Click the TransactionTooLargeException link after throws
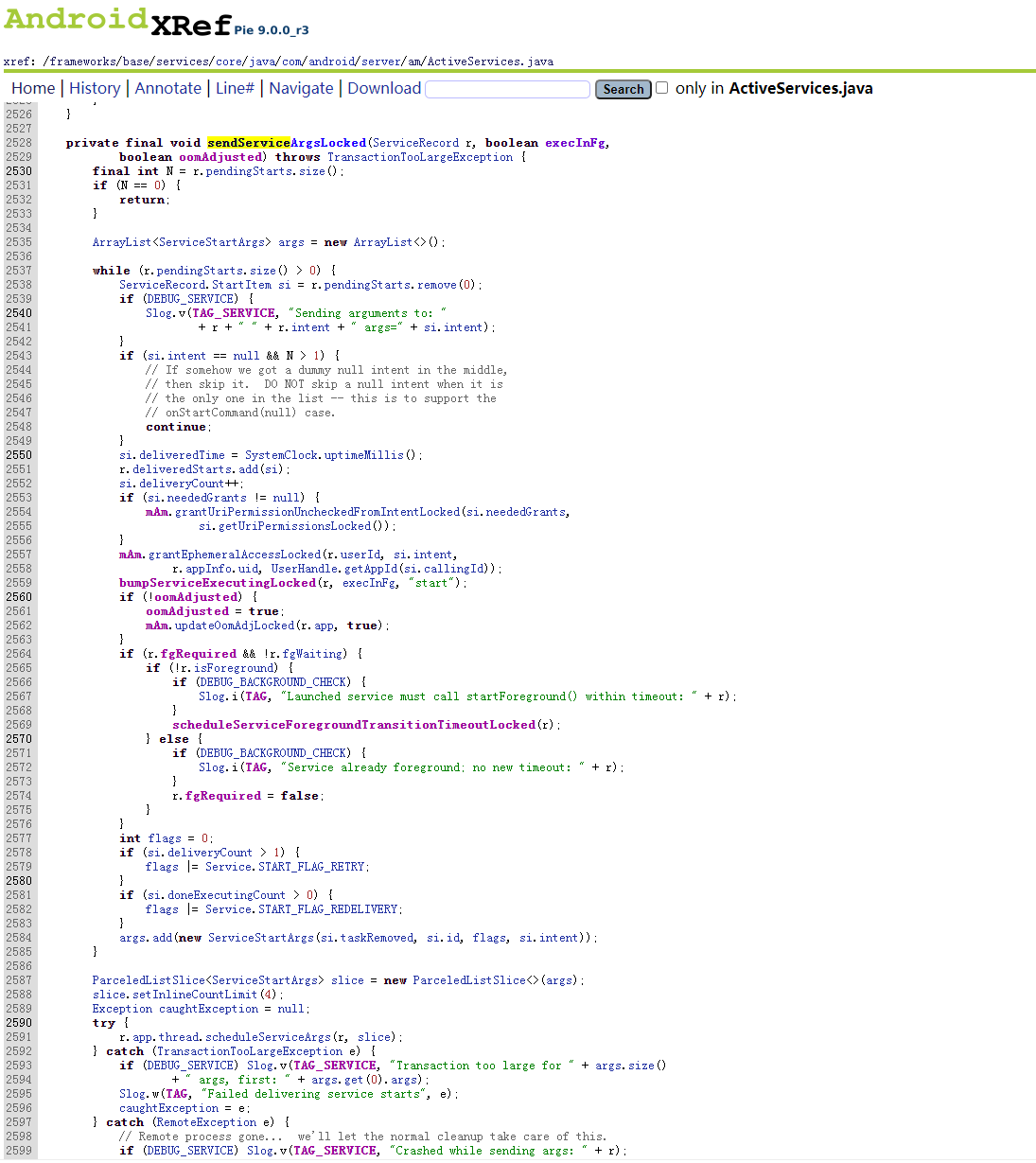This screenshot has height=1163, width=1036. (x=420, y=157)
